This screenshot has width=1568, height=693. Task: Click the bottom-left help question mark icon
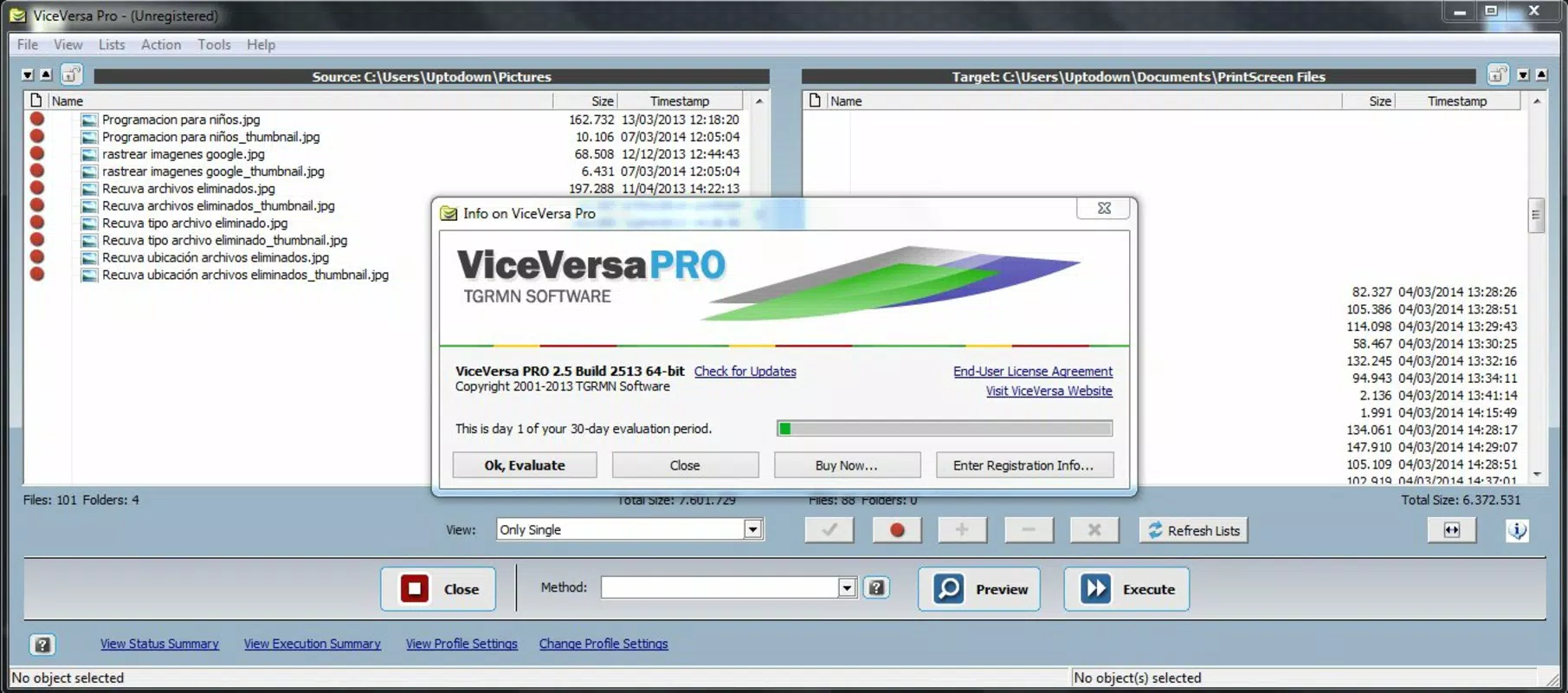[42, 644]
